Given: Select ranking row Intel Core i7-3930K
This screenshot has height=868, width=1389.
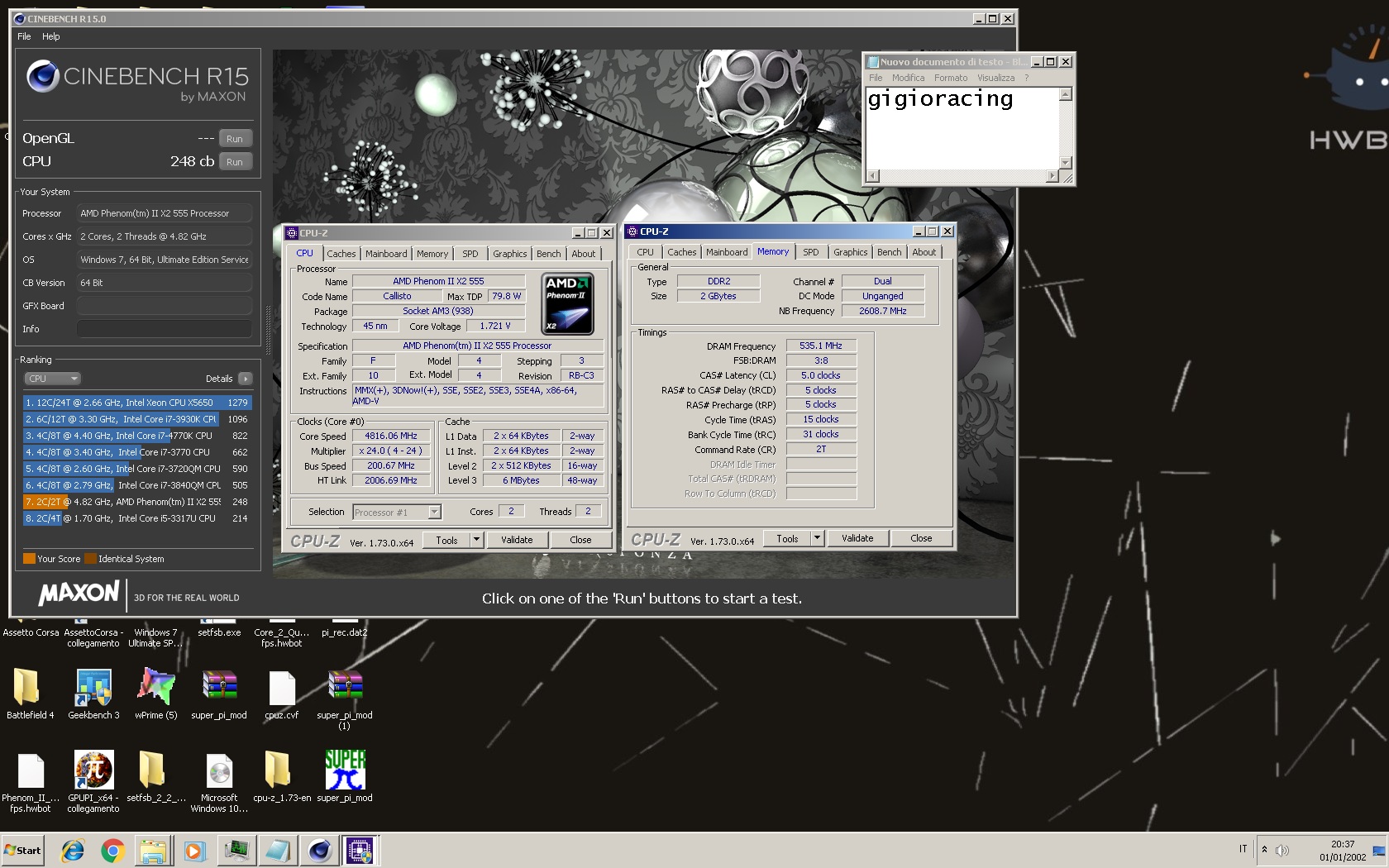Looking at the screenshot, I should (137, 419).
